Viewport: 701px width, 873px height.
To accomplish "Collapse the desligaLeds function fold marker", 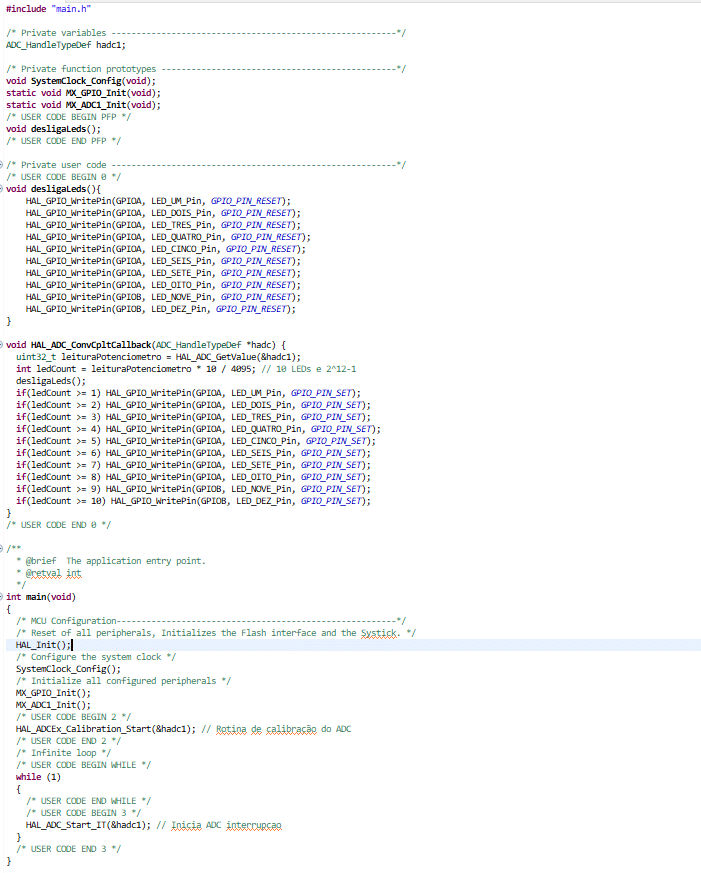I will click(x=3, y=188).
